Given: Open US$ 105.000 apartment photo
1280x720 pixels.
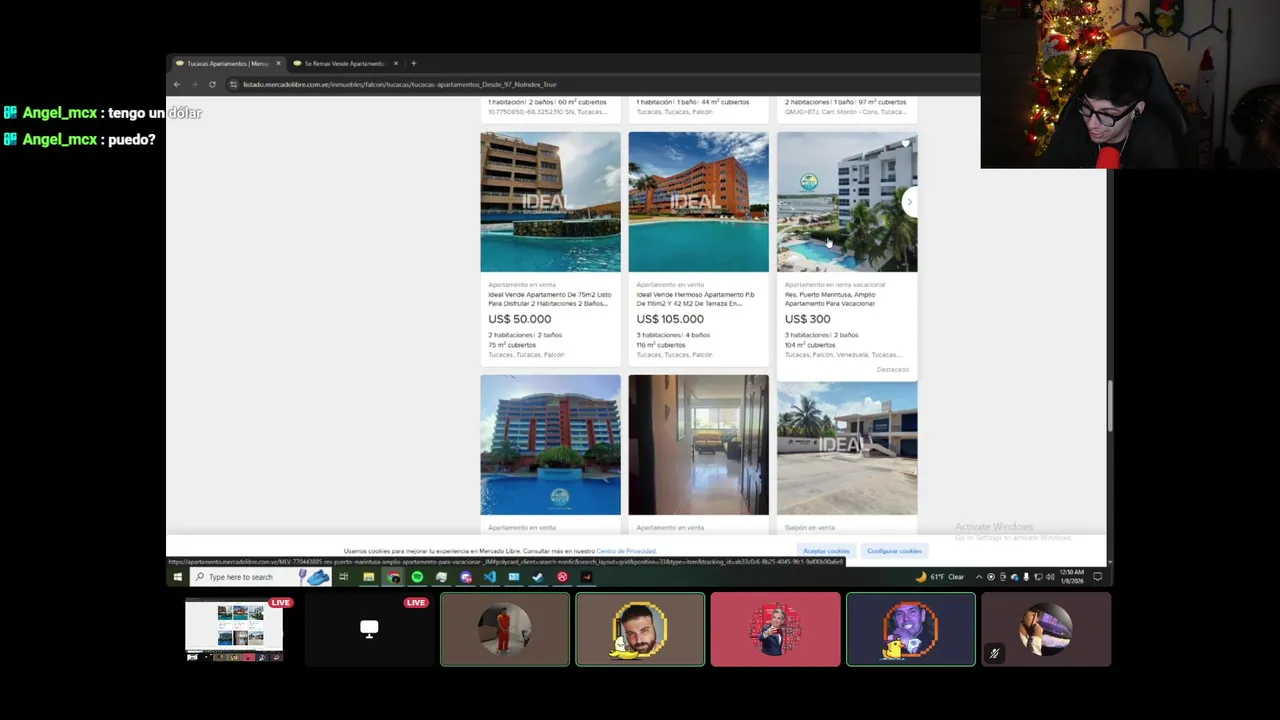Looking at the screenshot, I should (x=698, y=202).
